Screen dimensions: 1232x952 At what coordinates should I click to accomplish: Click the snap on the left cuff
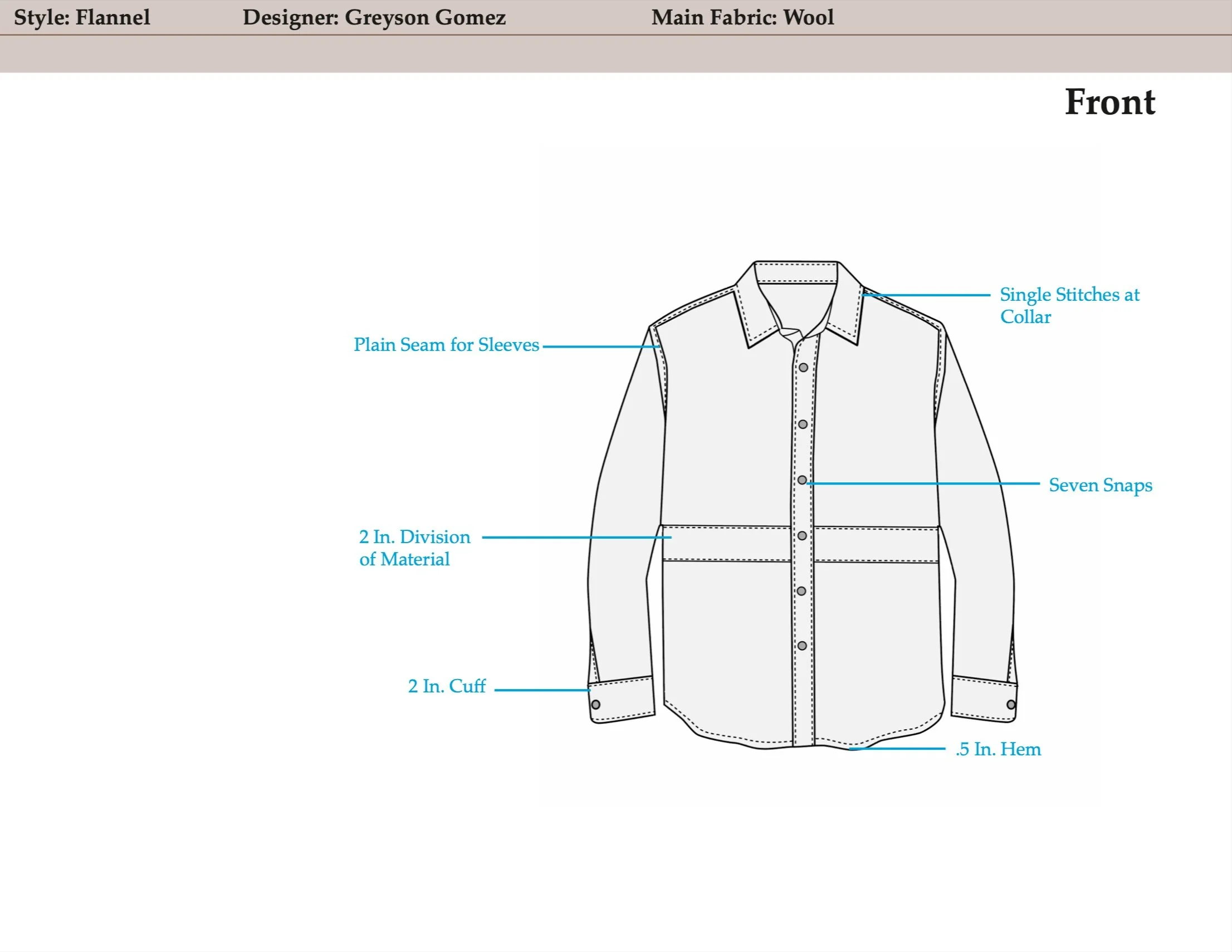click(x=596, y=704)
